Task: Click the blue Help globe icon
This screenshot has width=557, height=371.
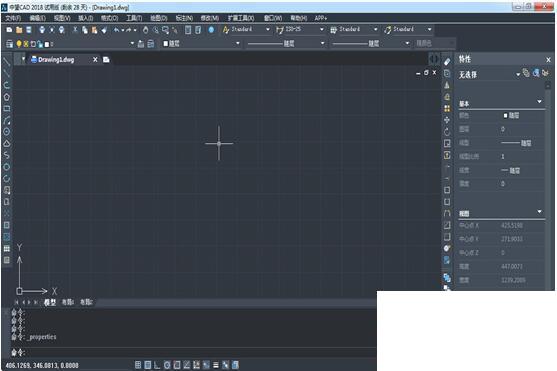Action: point(211,30)
